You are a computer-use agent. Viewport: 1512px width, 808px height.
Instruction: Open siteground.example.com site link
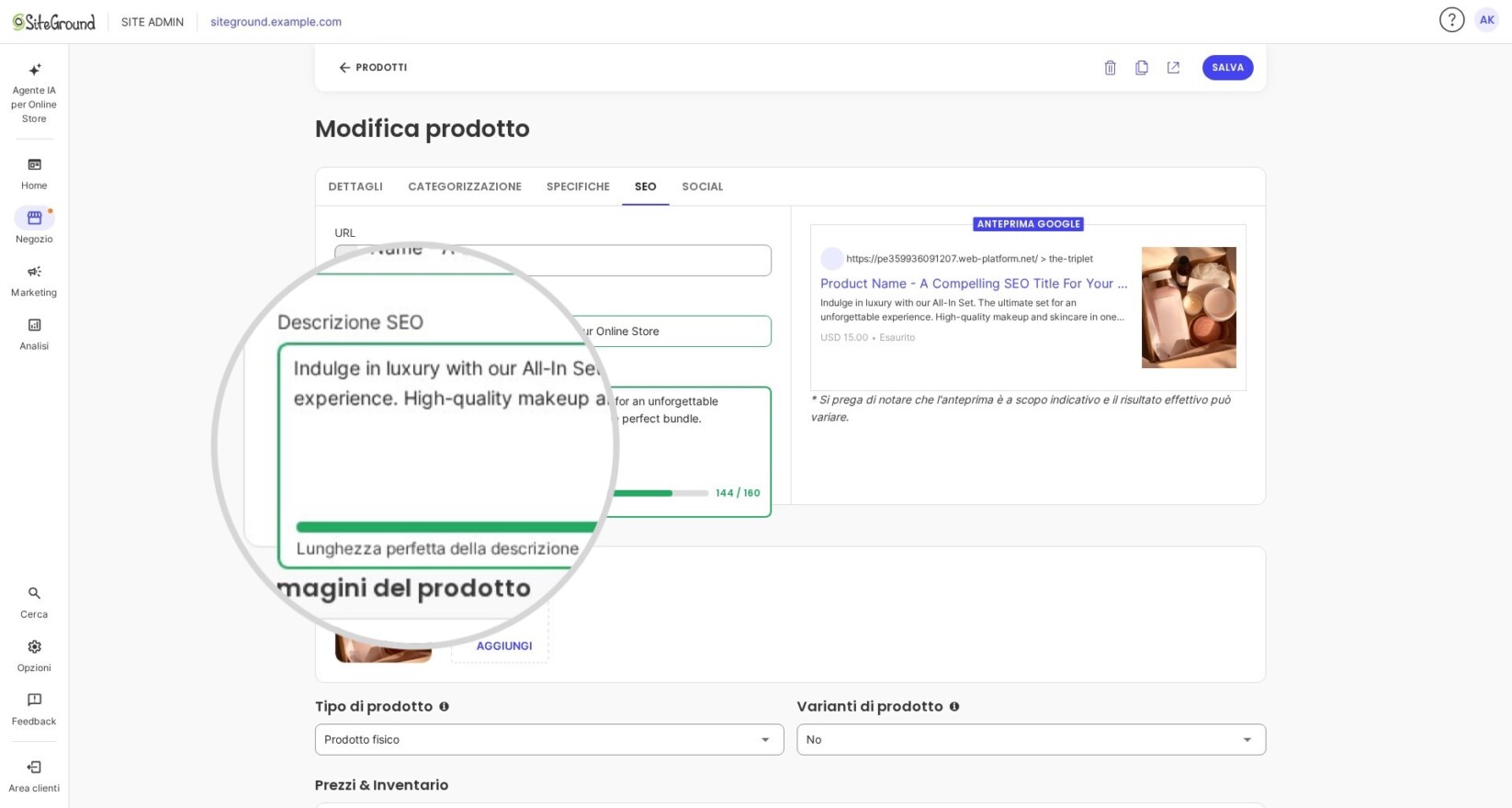pyautogui.click(x=276, y=22)
